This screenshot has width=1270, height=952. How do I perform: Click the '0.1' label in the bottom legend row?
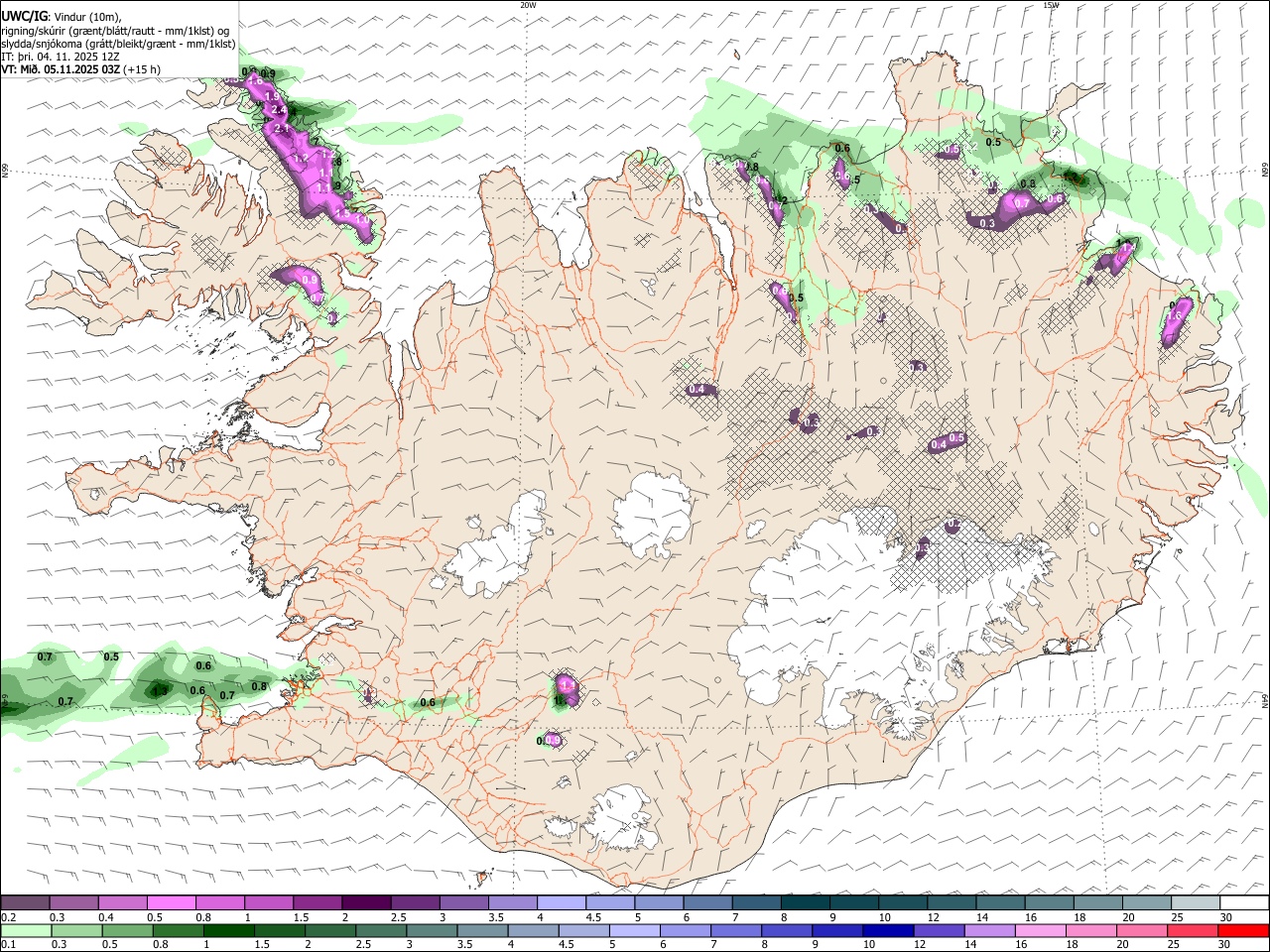click(x=8, y=945)
